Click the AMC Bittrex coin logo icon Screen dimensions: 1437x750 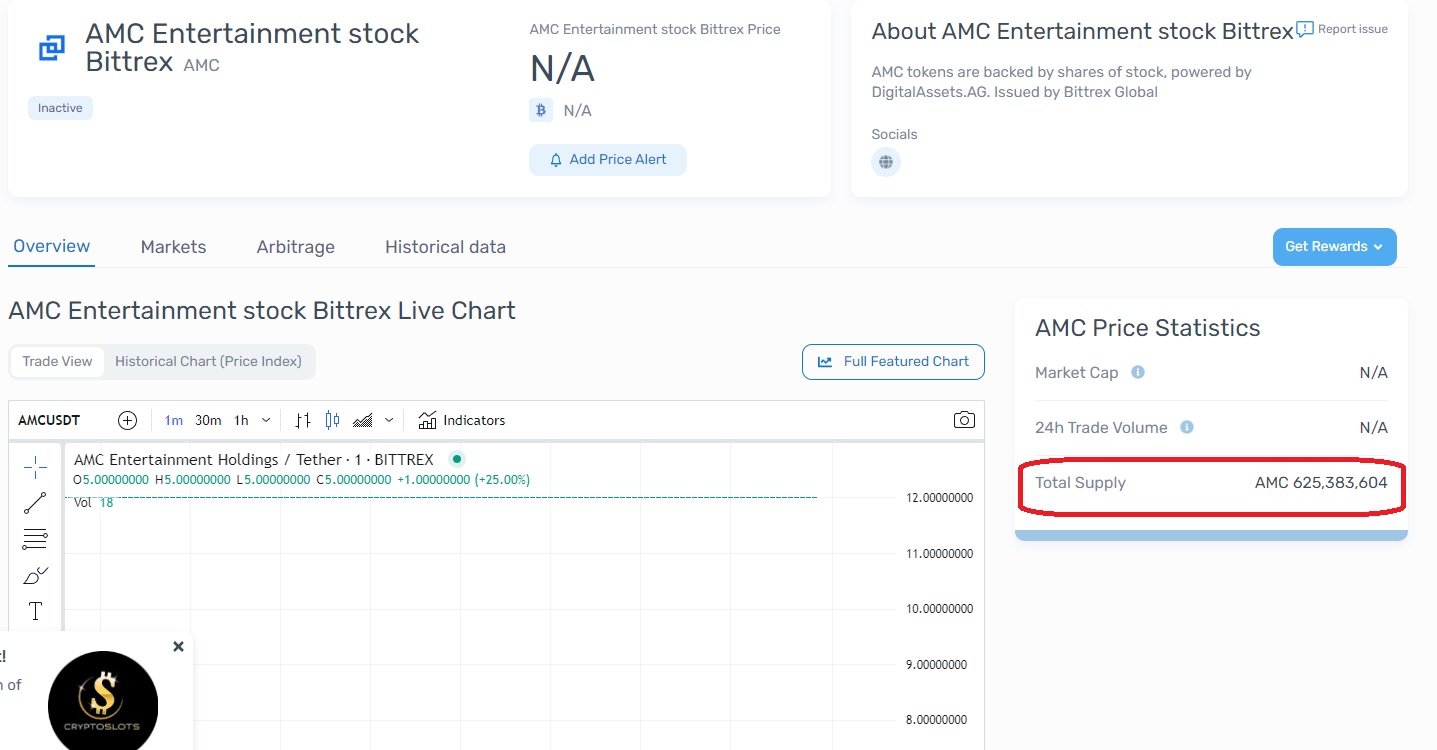[x=52, y=47]
